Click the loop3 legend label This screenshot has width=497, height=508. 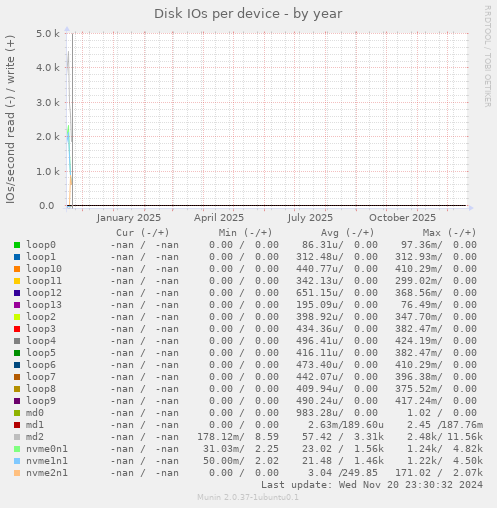41,329
